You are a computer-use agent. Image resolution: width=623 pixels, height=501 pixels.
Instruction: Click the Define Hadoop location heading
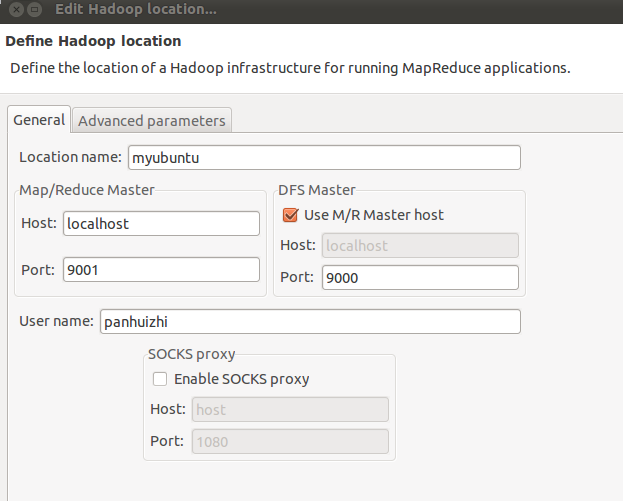click(x=93, y=41)
